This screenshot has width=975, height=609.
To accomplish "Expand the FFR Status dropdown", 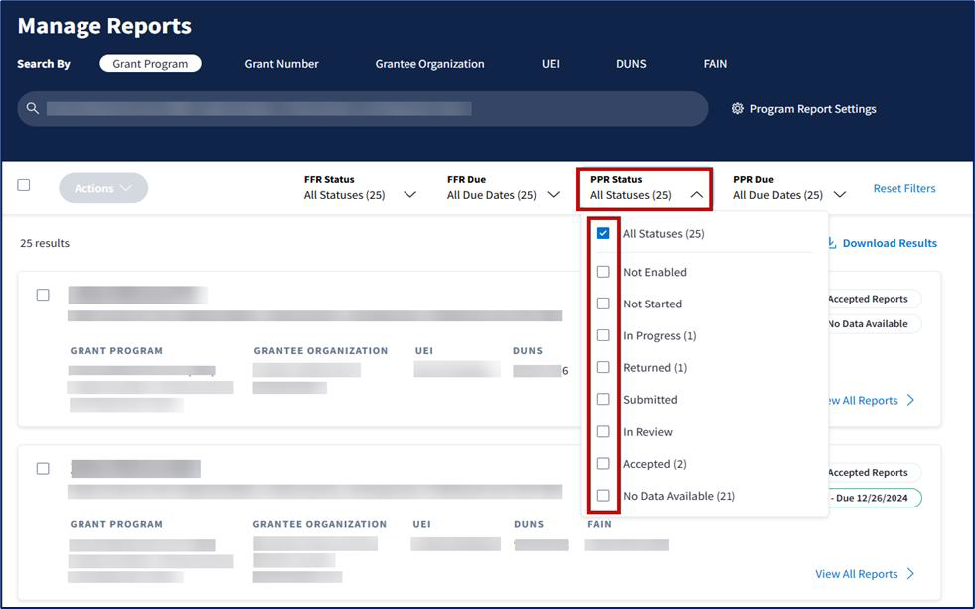I will point(409,195).
